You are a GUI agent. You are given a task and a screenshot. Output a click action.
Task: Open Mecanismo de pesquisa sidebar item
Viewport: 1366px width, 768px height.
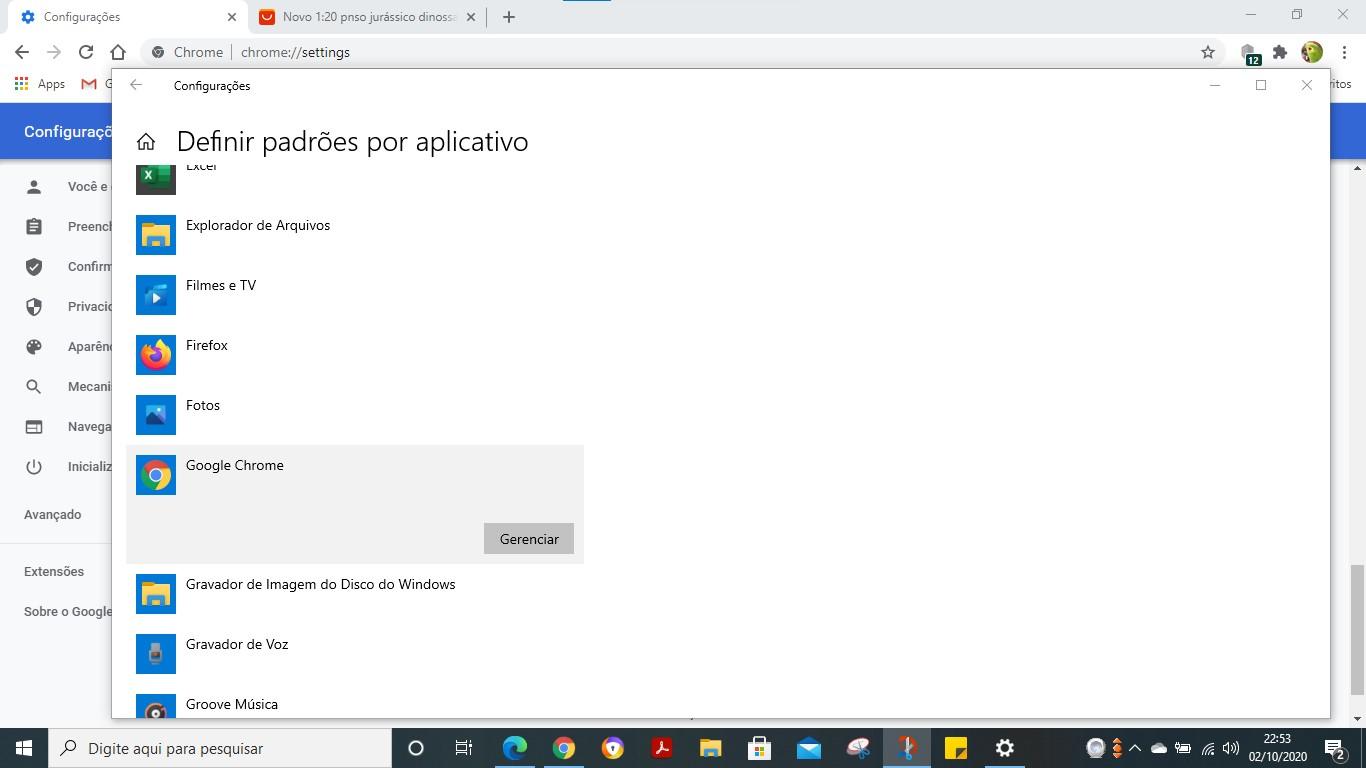pos(56,387)
